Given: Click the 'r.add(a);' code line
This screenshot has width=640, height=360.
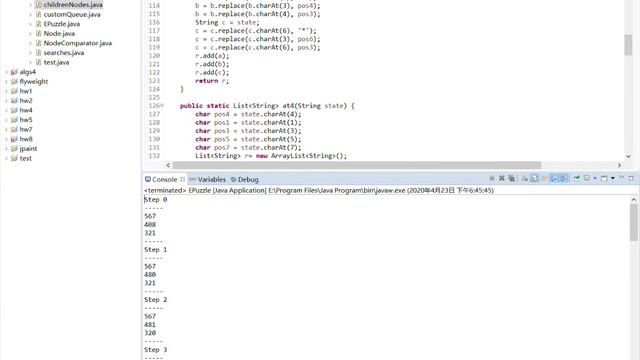Looking at the screenshot, I should click(212, 56).
